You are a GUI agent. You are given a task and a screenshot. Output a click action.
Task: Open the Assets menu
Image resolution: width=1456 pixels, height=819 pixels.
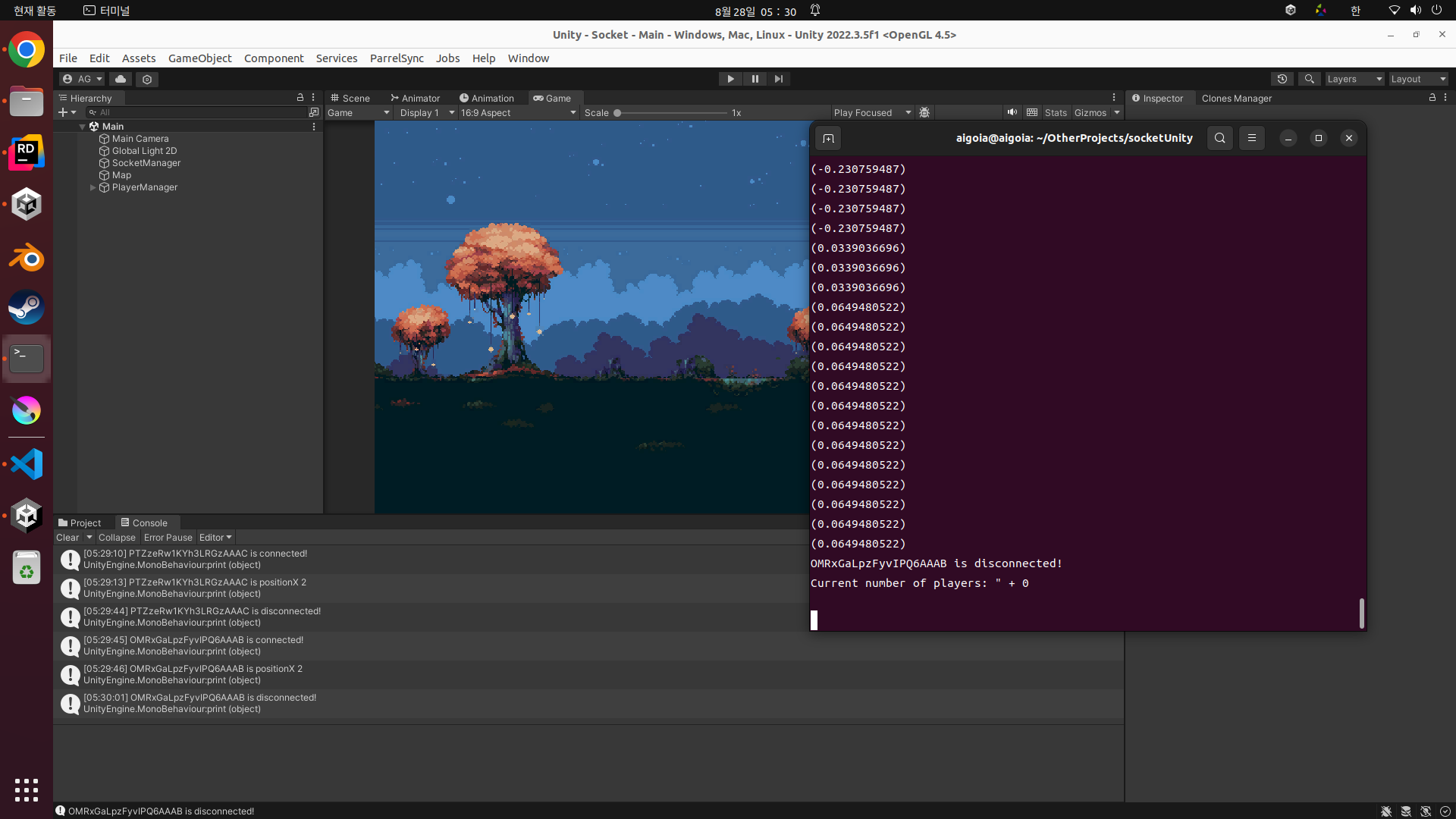[139, 58]
